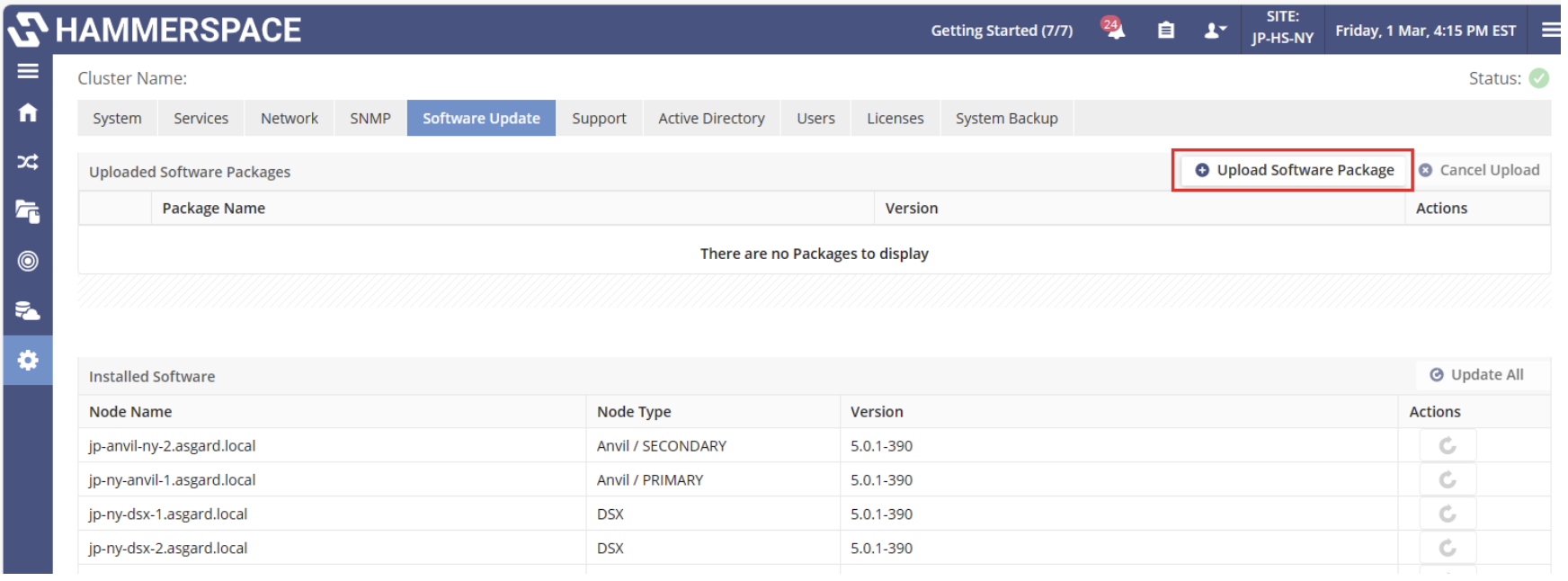1568x581 pixels.
Task: Click the SITE: JP-HS-NY selector
Action: click(x=1282, y=28)
